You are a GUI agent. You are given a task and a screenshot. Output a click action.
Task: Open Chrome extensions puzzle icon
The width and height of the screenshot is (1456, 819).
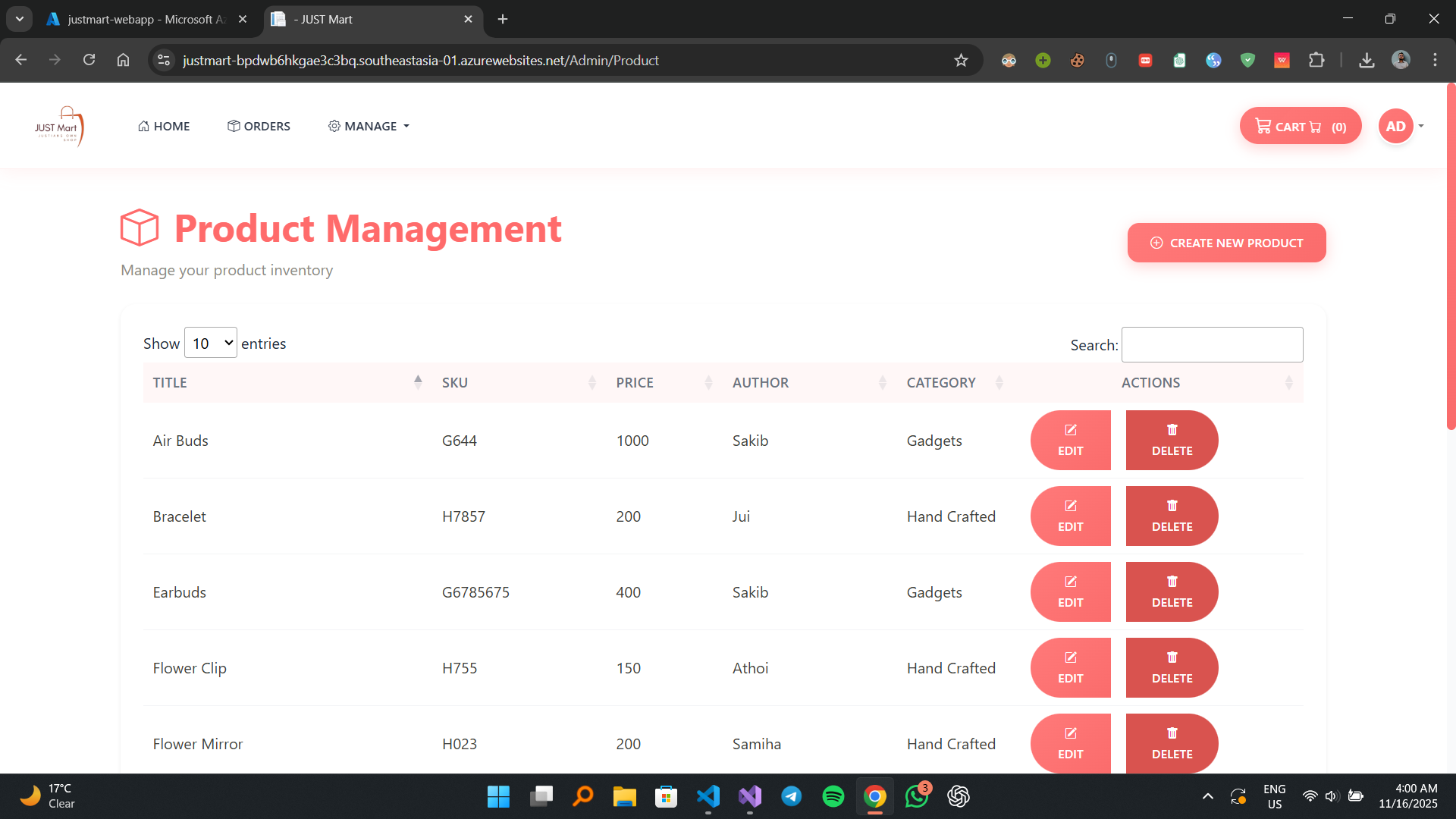point(1317,60)
